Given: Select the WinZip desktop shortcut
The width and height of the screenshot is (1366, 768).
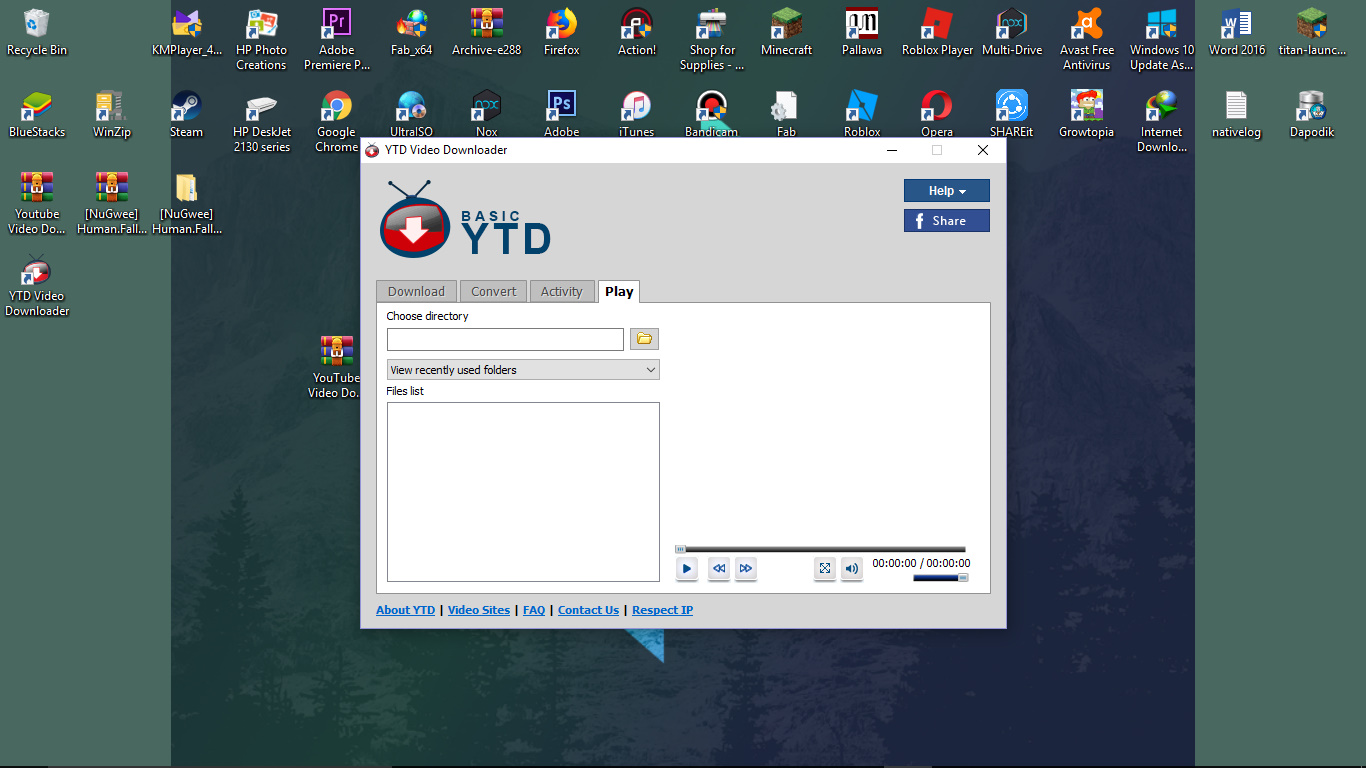Looking at the screenshot, I should click(111, 115).
